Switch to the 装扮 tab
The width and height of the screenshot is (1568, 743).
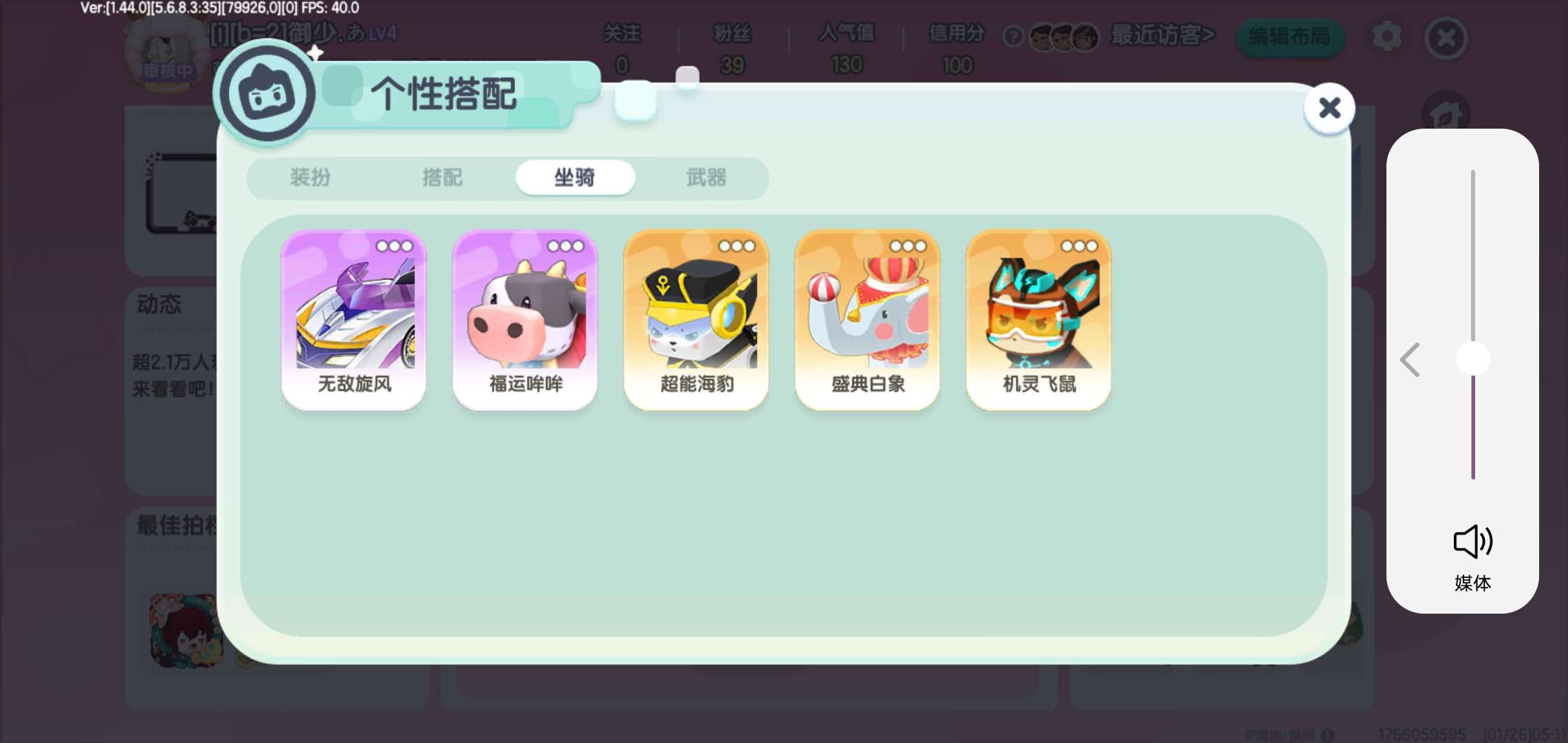point(310,177)
